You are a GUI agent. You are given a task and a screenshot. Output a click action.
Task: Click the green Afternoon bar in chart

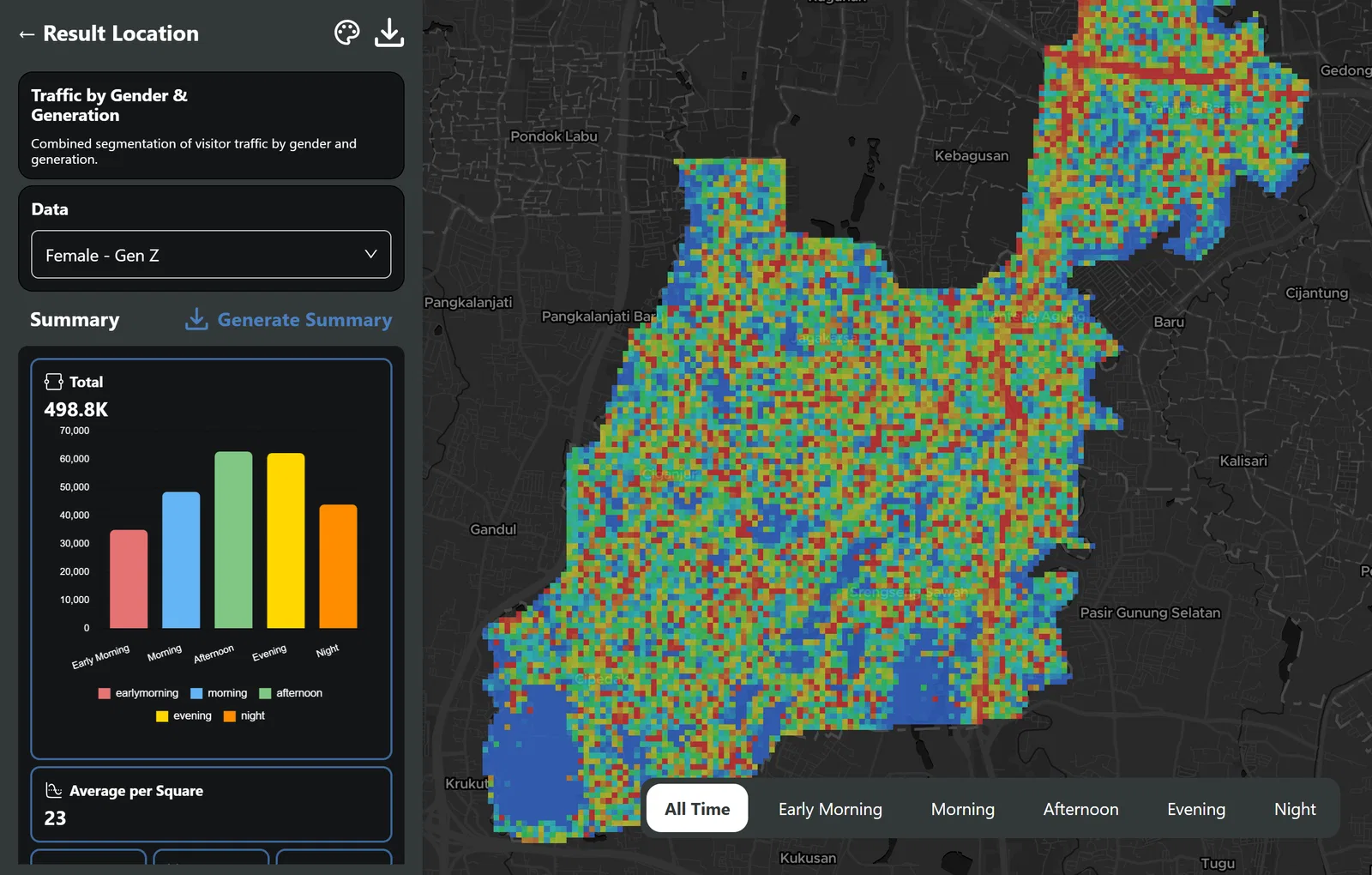(x=233, y=540)
